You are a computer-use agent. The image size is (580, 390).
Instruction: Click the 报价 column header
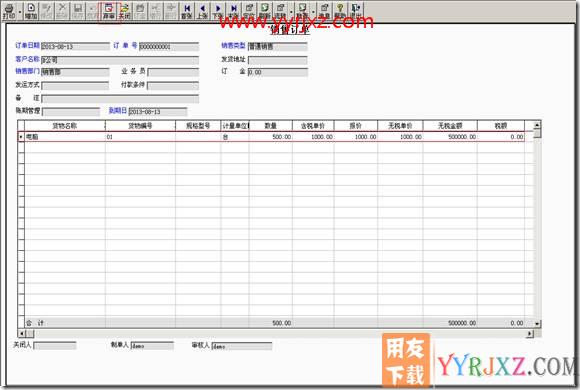tap(355, 126)
